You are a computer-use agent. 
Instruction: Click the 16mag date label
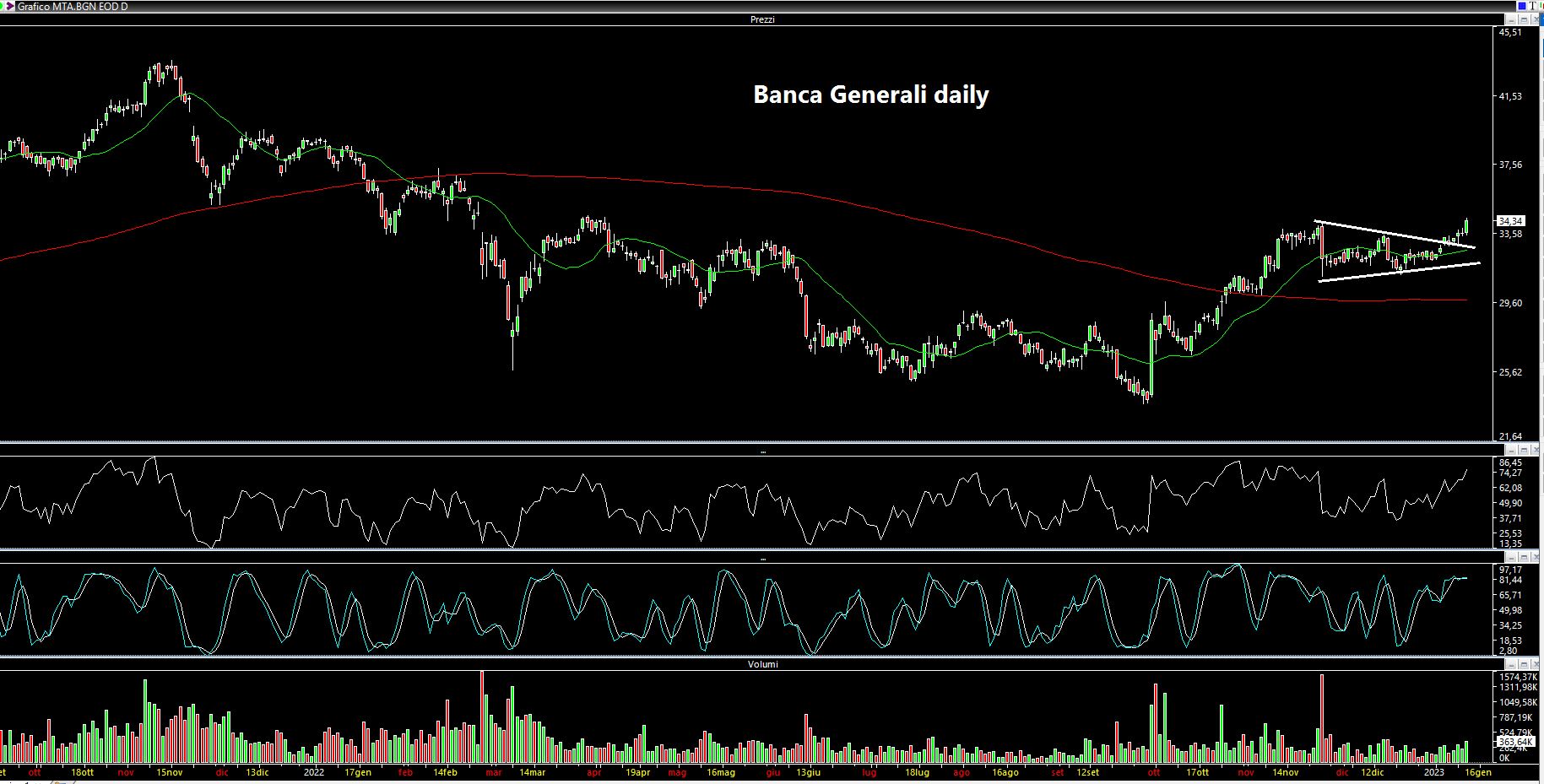[720, 772]
